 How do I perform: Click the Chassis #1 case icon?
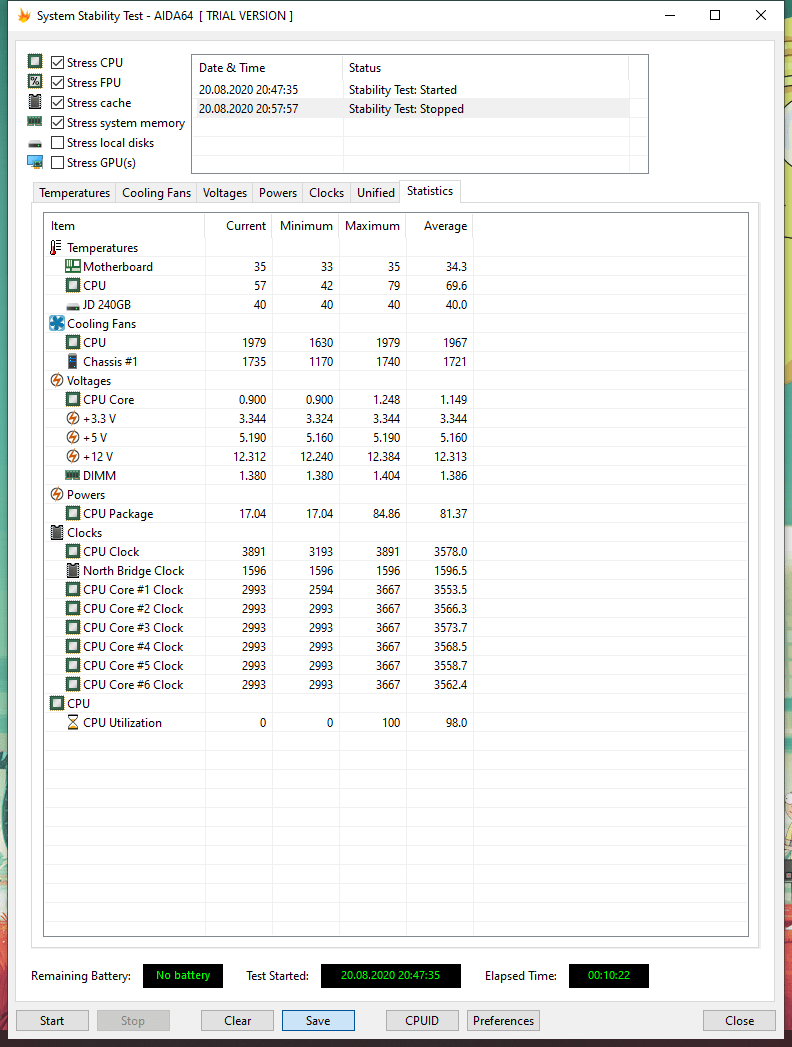73,361
